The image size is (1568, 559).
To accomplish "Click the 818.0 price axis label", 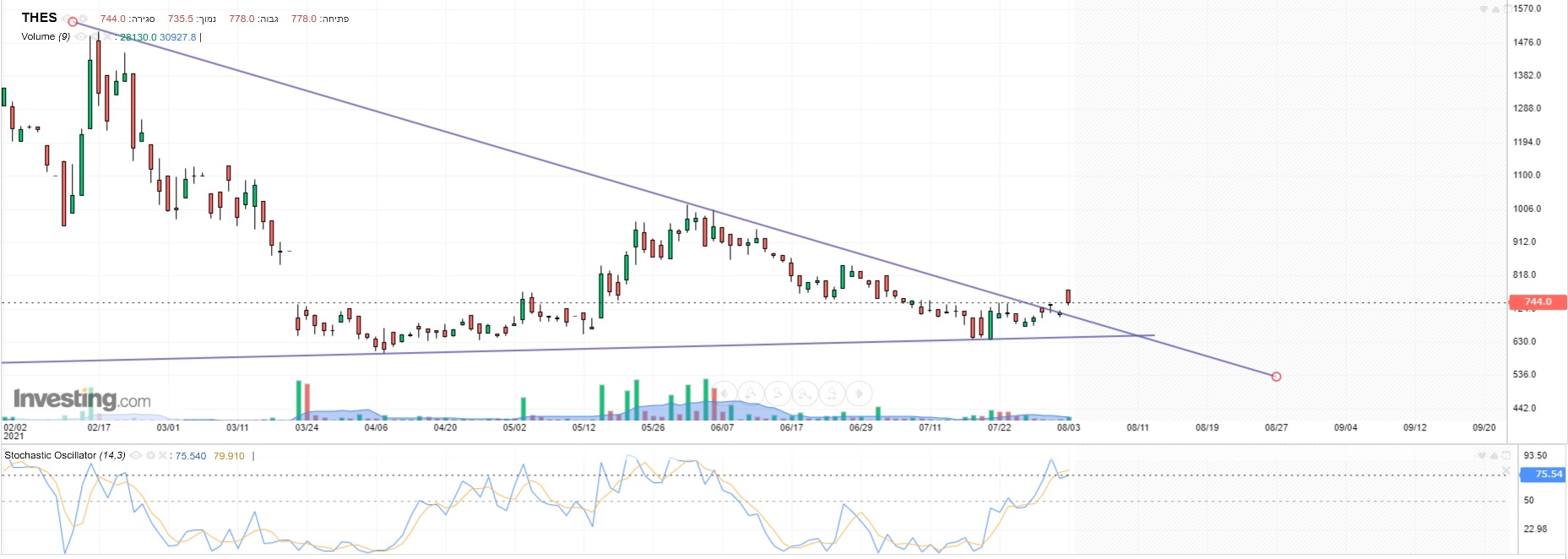I will coord(1525,274).
